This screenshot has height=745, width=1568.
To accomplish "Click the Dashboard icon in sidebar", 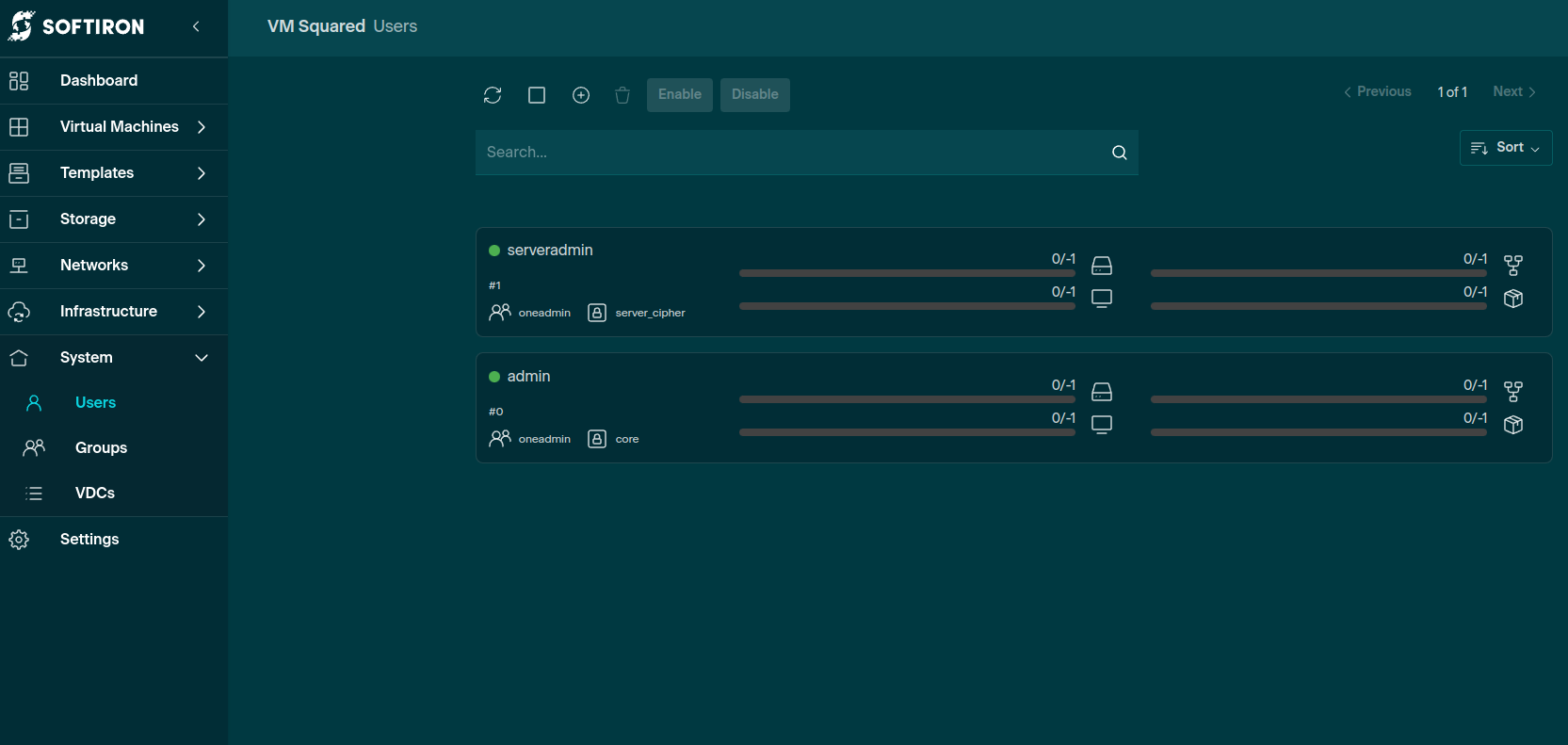I will coord(19,81).
